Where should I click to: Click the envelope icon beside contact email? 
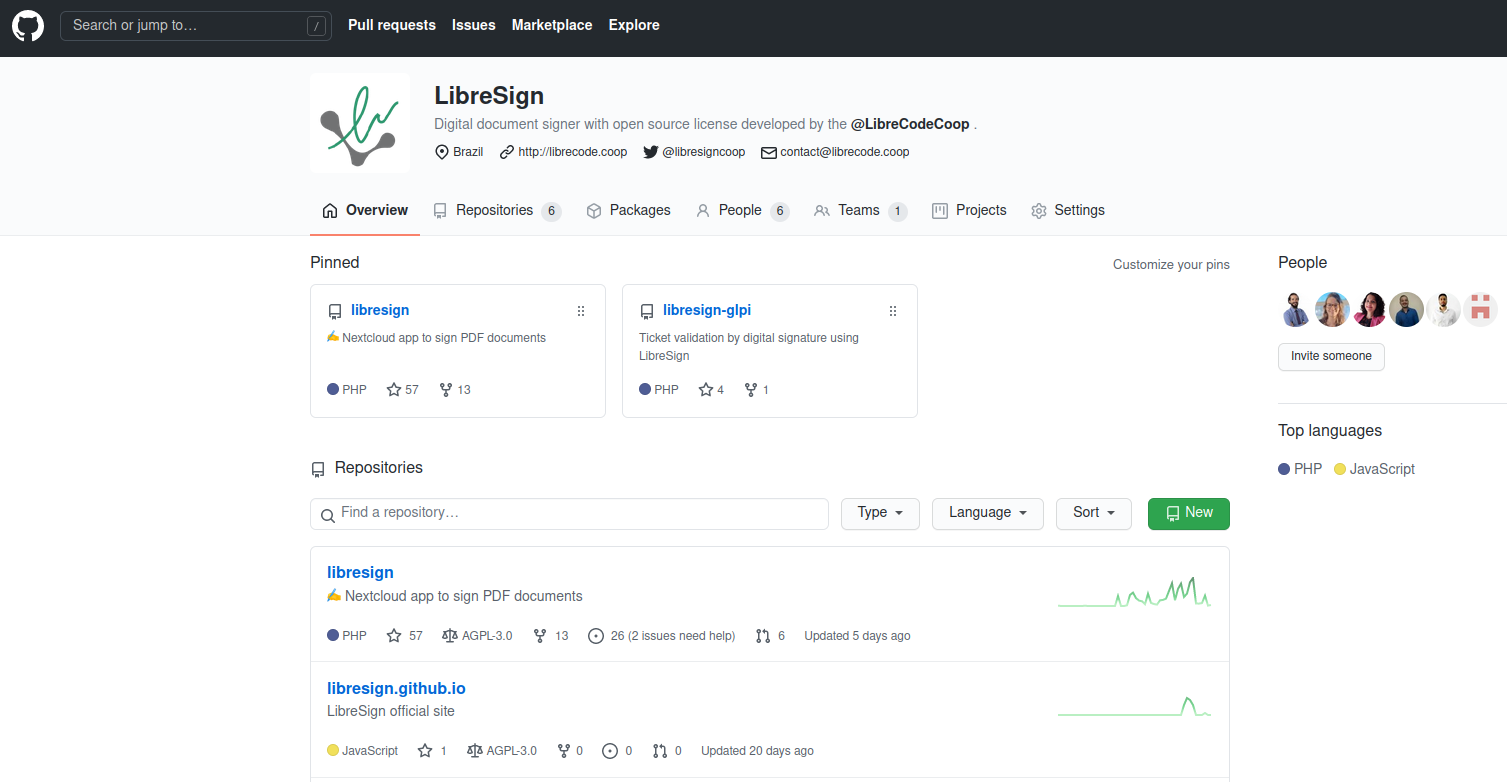pos(769,153)
